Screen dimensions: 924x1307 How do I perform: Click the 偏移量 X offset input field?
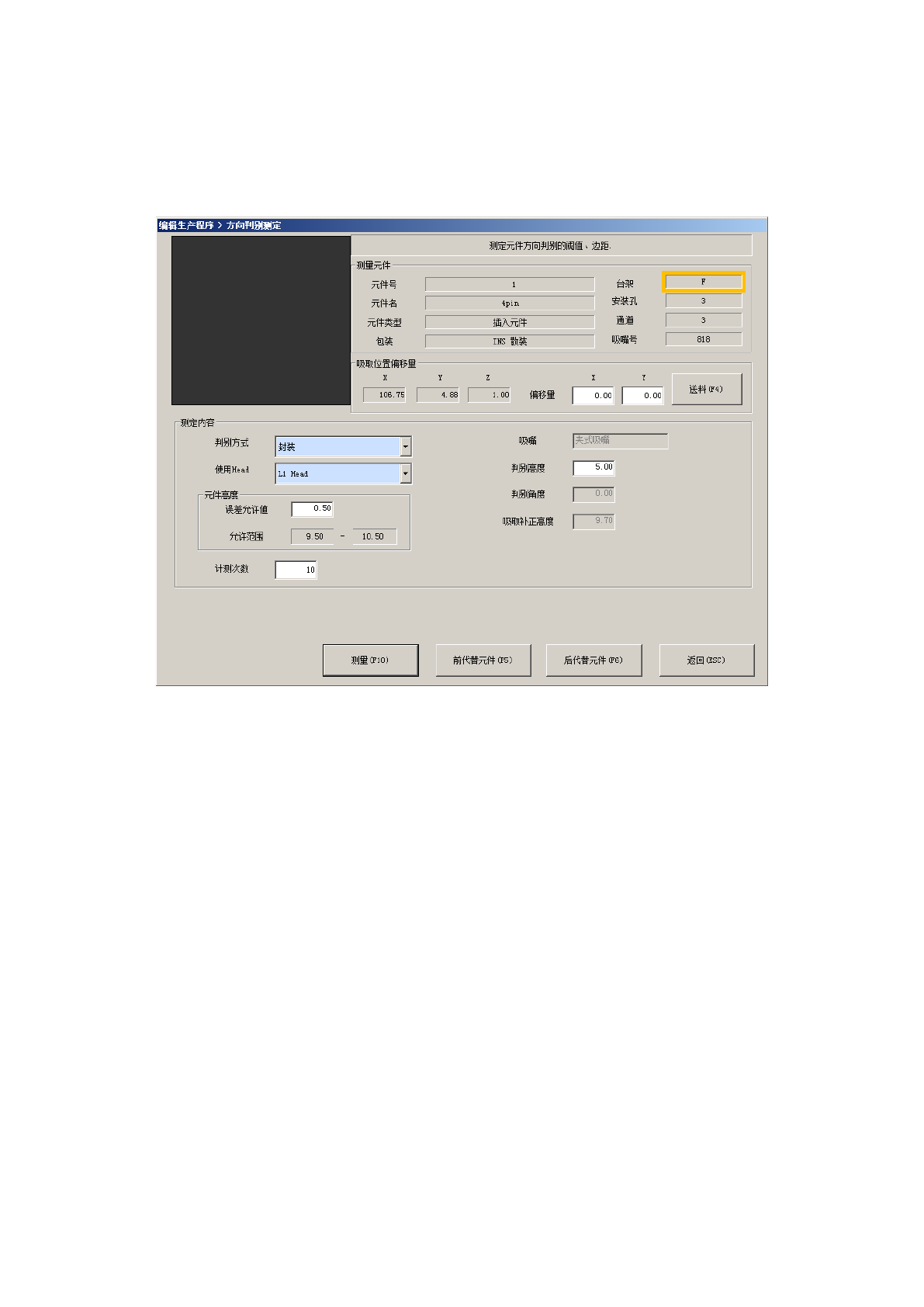pyautogui.click(x=594, y=395)
